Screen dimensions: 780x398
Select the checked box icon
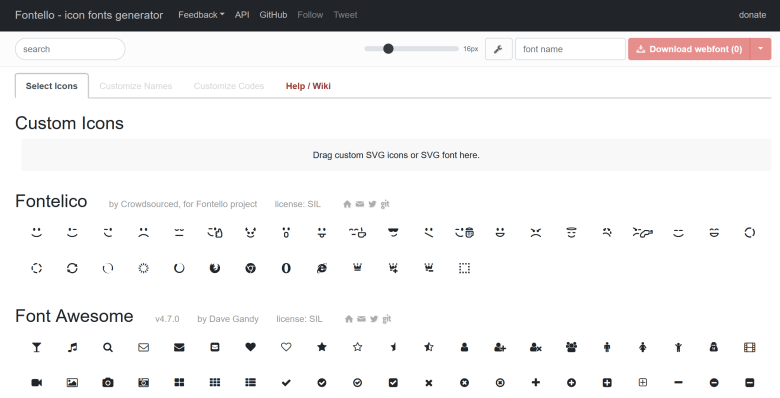pyautogui.click(x=393, y=383)
